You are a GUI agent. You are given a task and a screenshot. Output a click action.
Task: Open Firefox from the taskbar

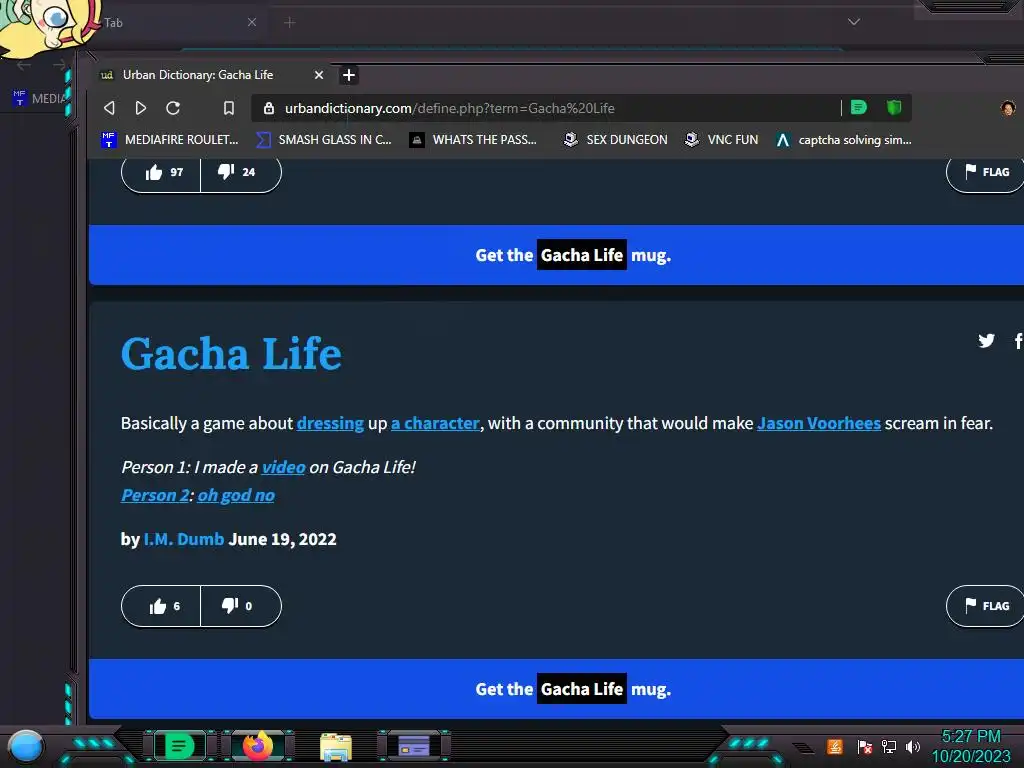257,746
